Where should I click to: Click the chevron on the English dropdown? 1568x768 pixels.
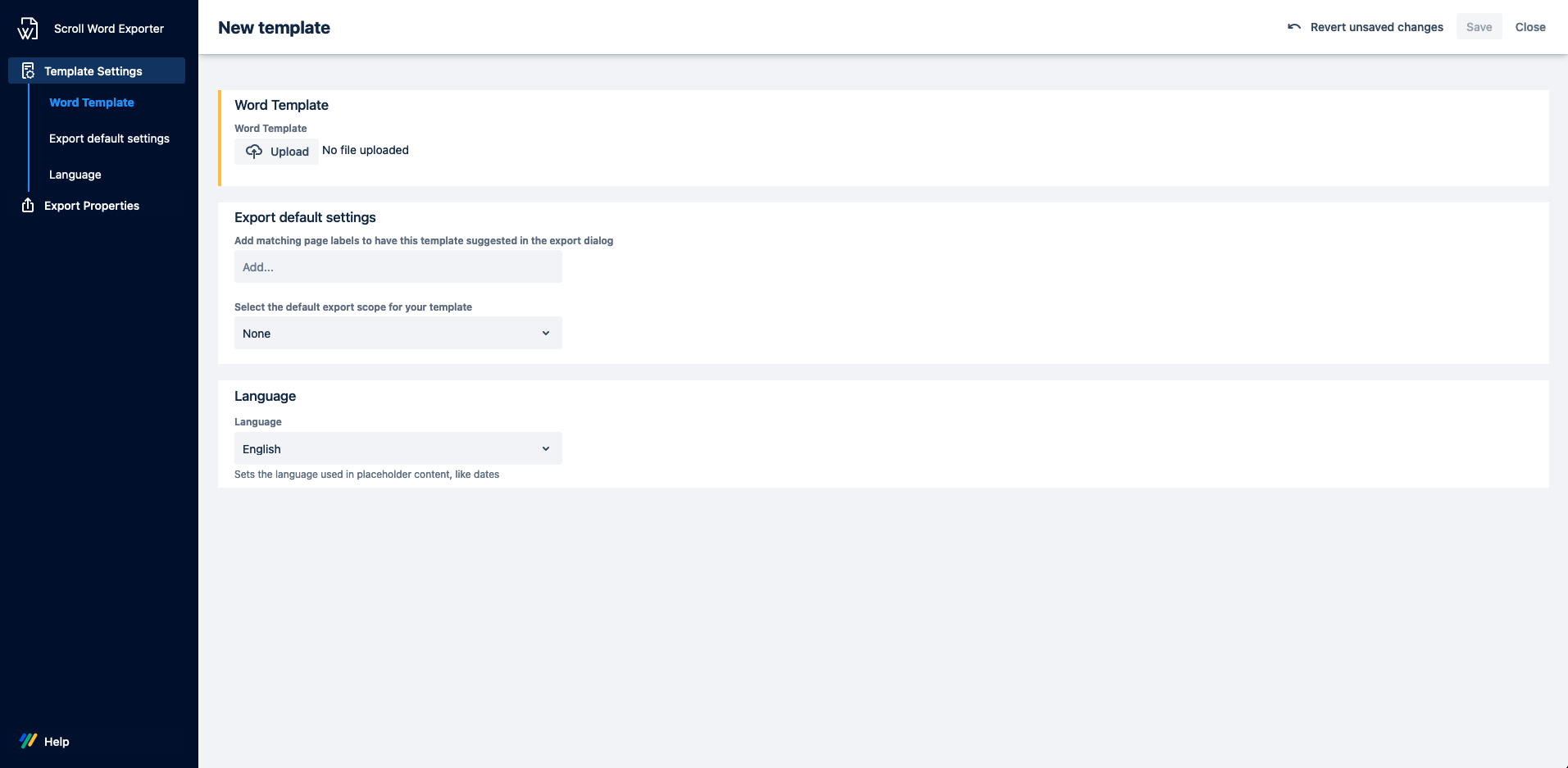tap(546, 449)
